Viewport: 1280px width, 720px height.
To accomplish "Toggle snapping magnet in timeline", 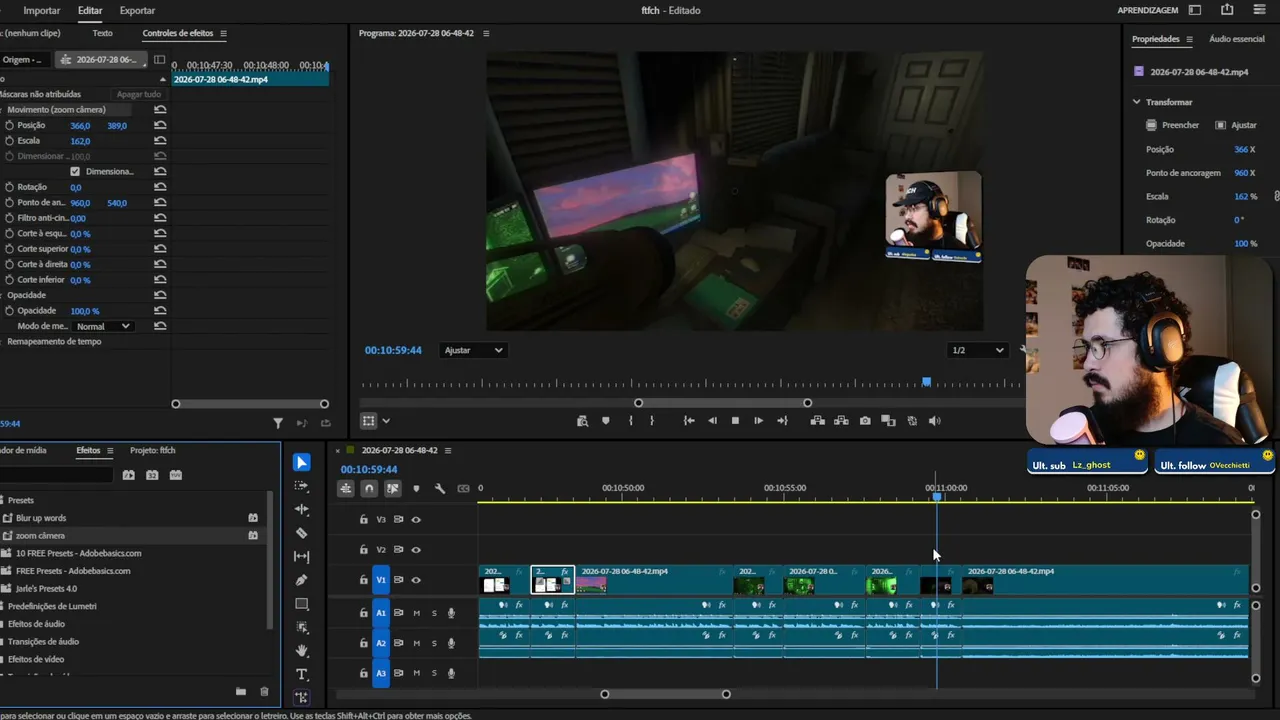I will pos(369,489).
